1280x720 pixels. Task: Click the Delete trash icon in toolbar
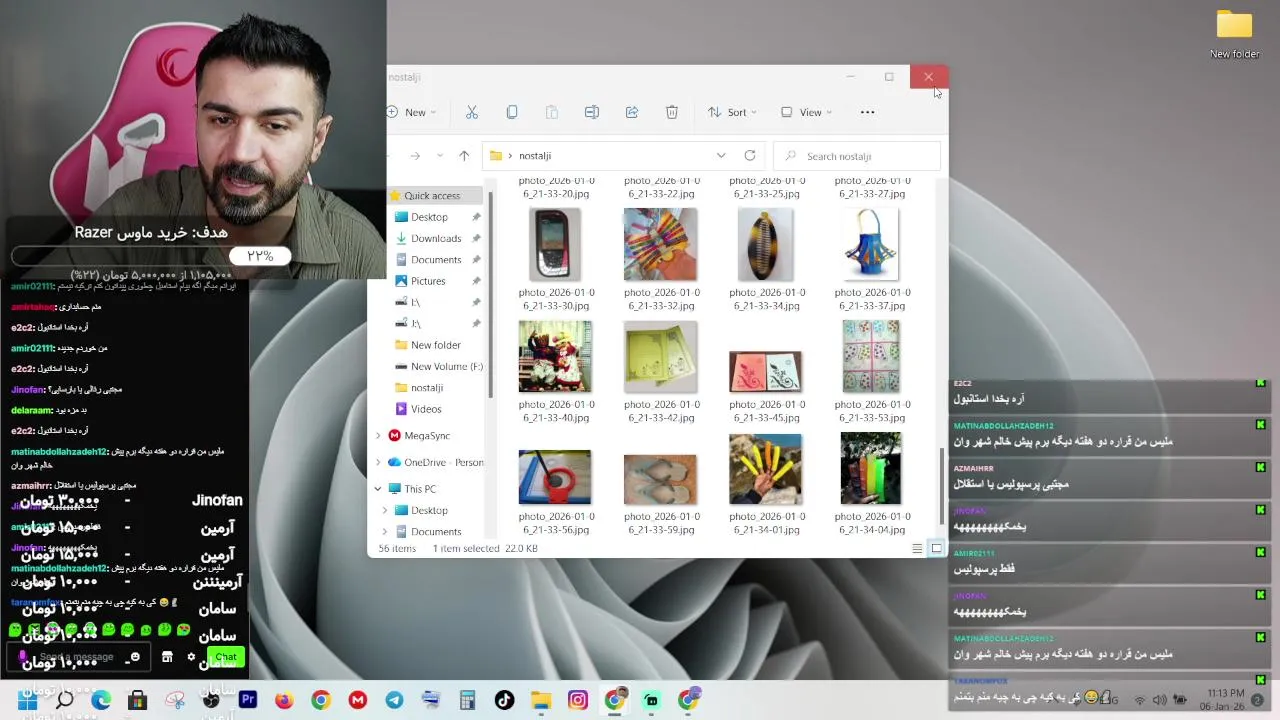672,112
